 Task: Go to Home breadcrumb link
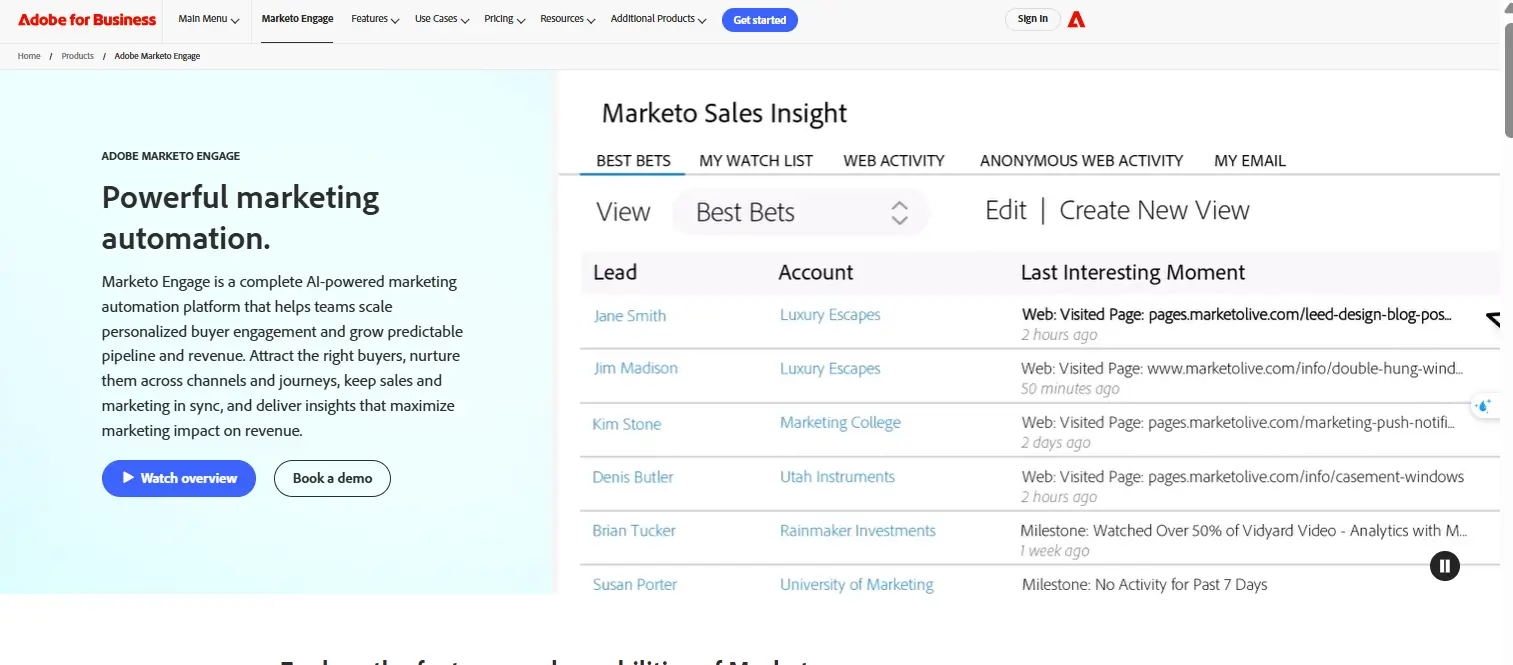point(29,56)
